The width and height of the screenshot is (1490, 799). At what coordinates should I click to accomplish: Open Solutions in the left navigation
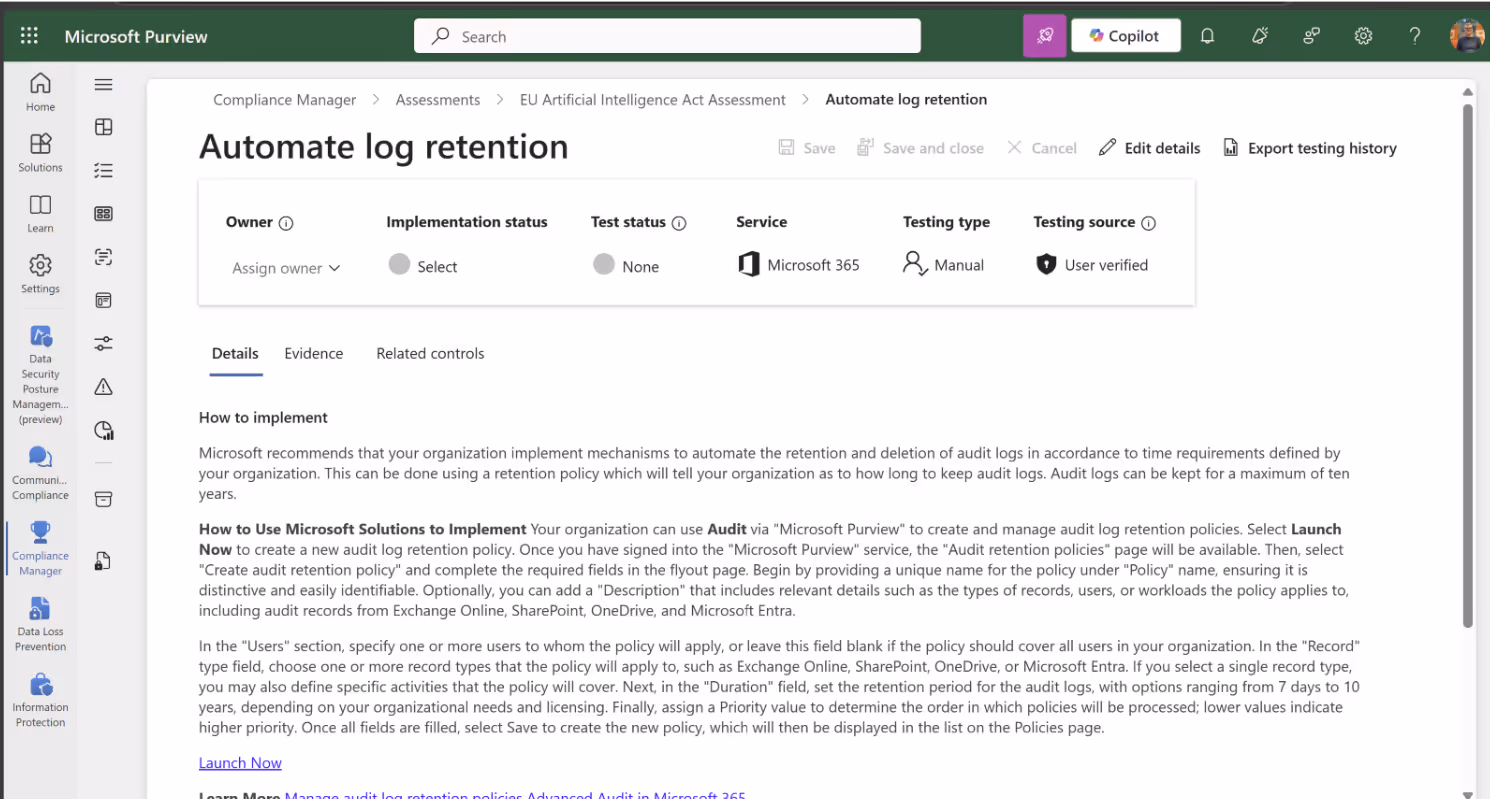tap(40, 152)
